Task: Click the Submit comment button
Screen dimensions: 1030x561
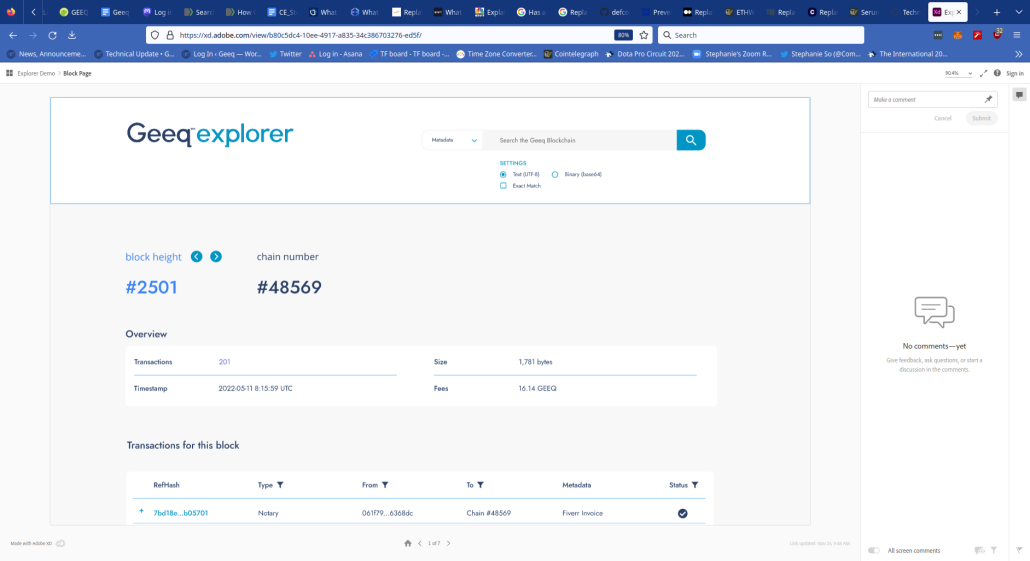Action: coord(981,118)
